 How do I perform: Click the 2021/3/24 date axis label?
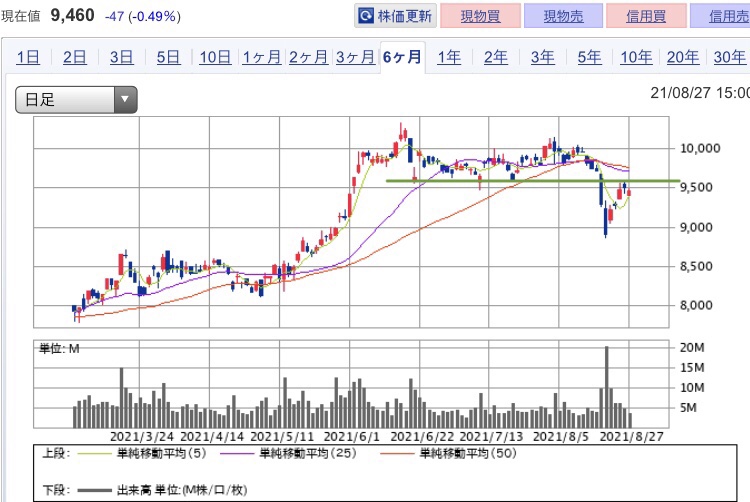click(x=142, y=437)
